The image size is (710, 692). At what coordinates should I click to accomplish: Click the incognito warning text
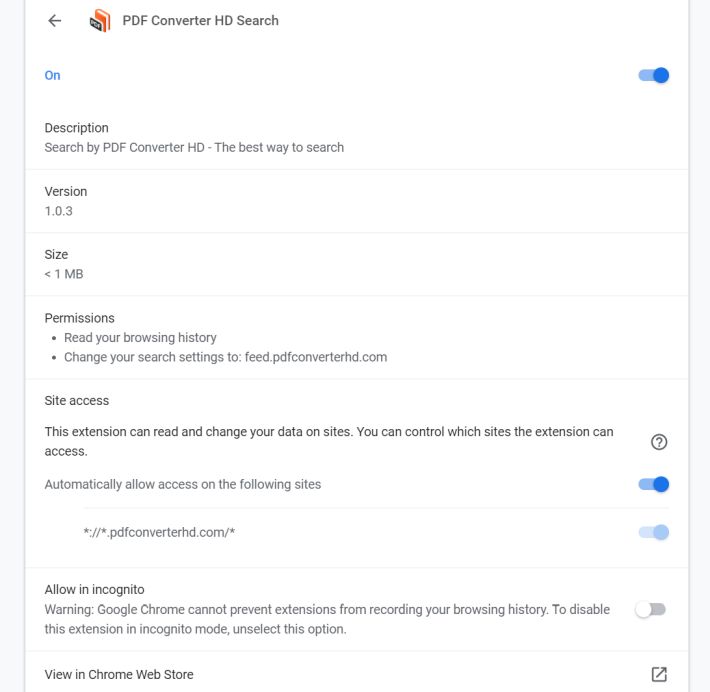coord(327,619)
